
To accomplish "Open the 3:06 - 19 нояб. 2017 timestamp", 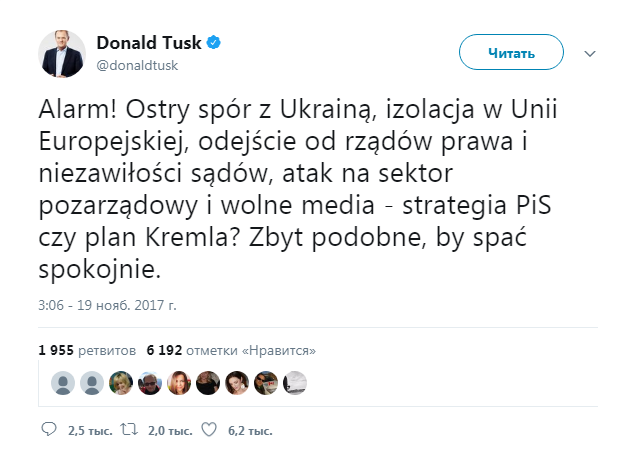I will (107, 305).
